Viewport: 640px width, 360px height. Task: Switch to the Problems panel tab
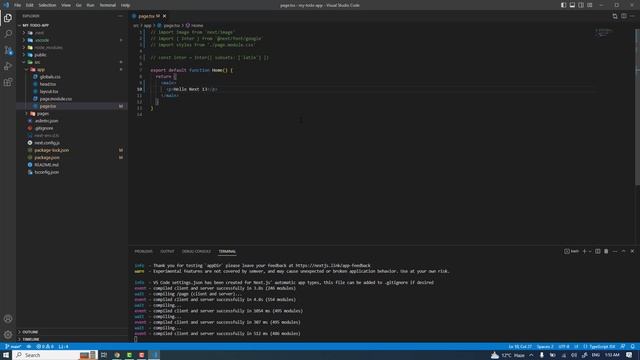143,251
